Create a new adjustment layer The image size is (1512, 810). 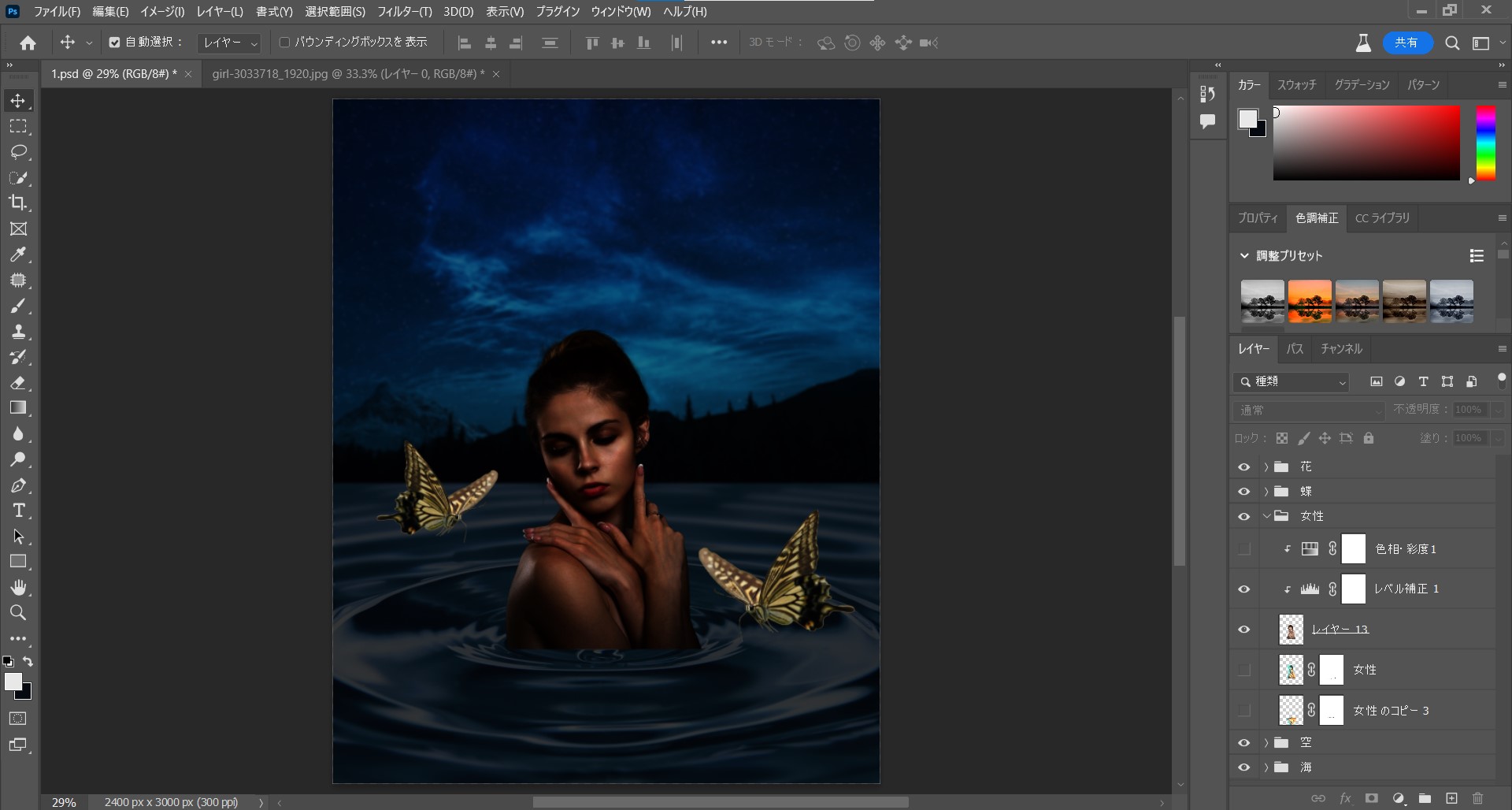tap(1399, 798)
